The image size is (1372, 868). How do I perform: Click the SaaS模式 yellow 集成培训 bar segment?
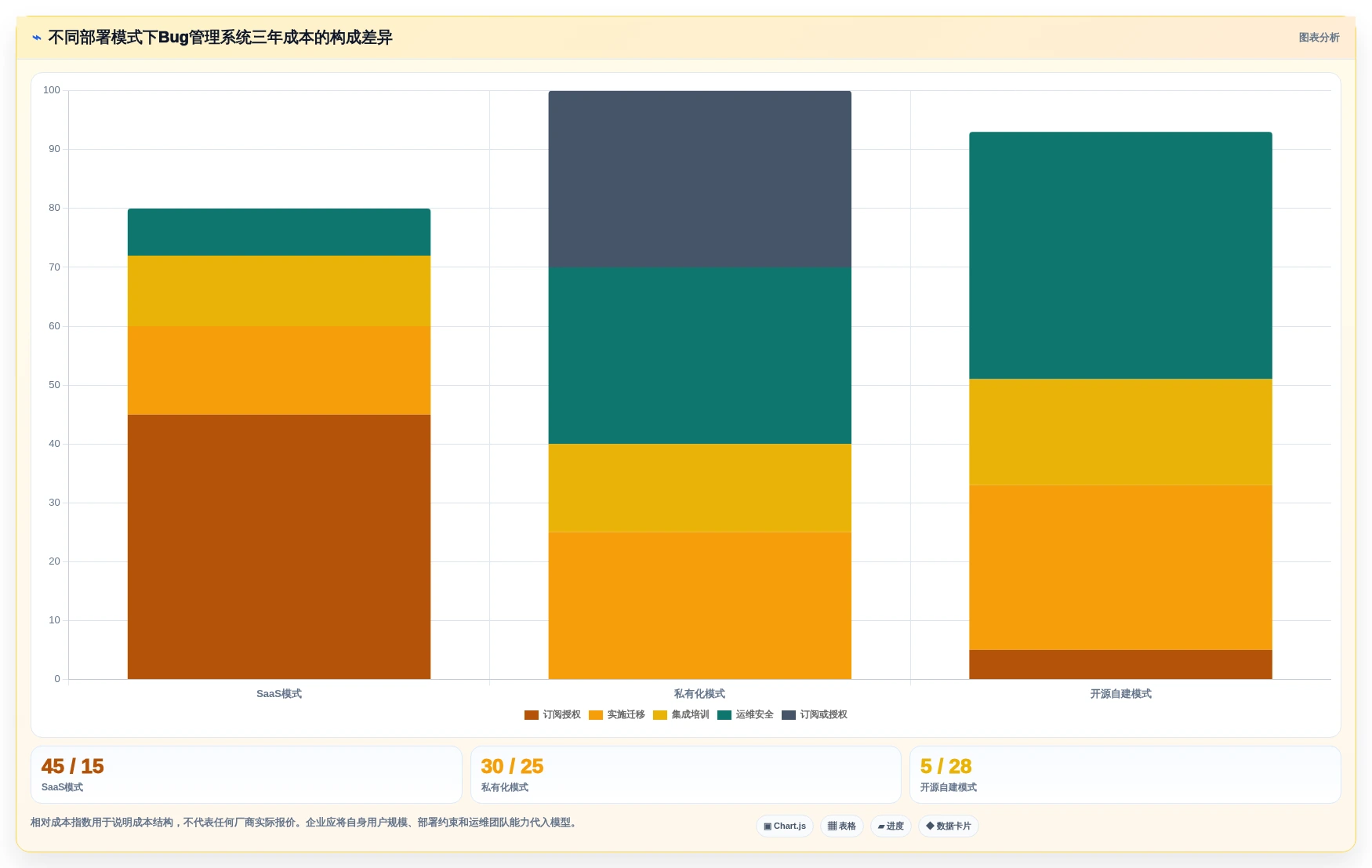tap(279, 291)
